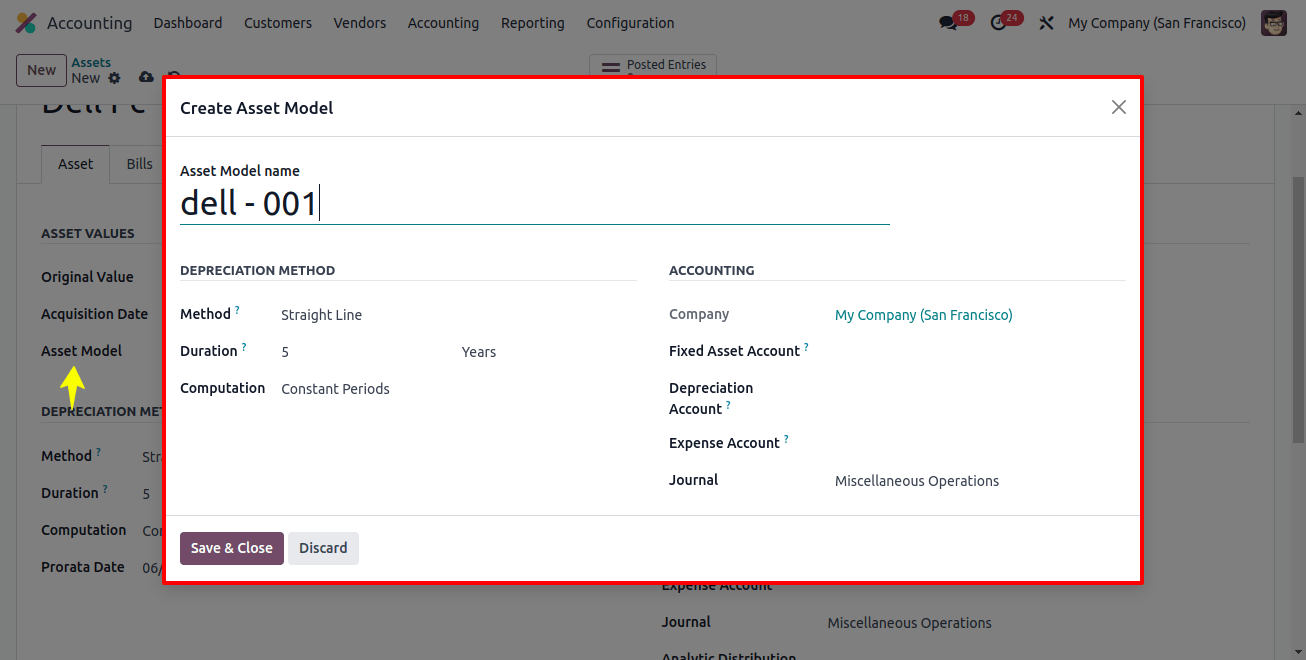Click the Original Value label behind dialog

pos(87,277)
